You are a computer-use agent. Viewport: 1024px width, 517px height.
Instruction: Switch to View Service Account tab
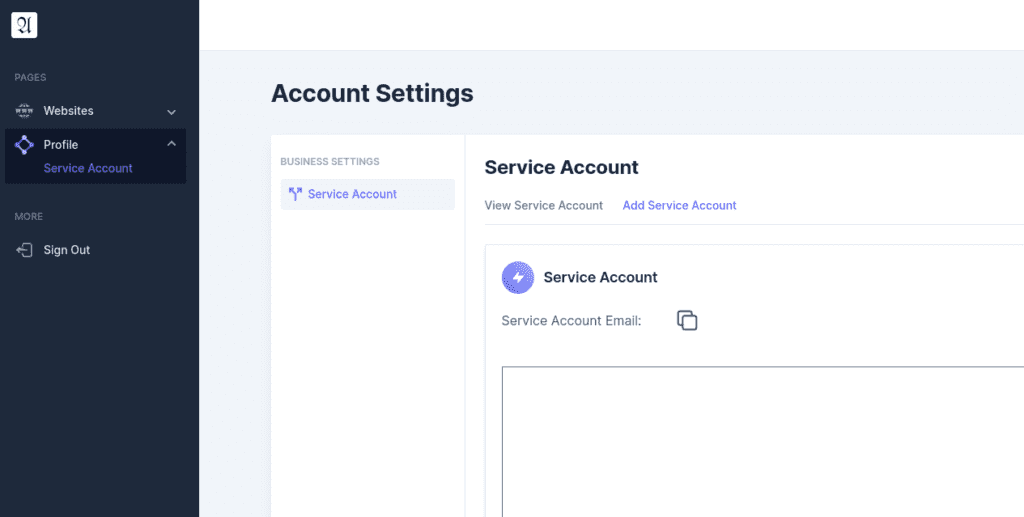tap(543, 206)
